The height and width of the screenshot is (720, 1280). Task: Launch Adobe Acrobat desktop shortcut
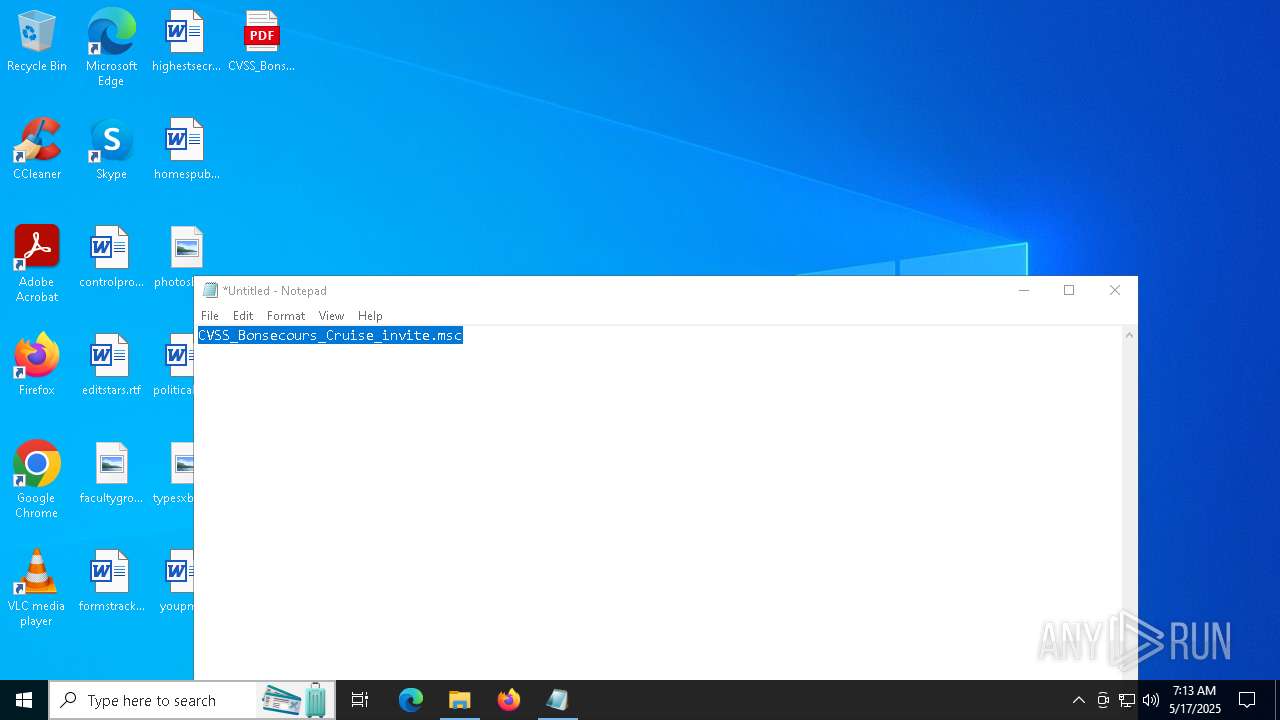pos(37,264)
